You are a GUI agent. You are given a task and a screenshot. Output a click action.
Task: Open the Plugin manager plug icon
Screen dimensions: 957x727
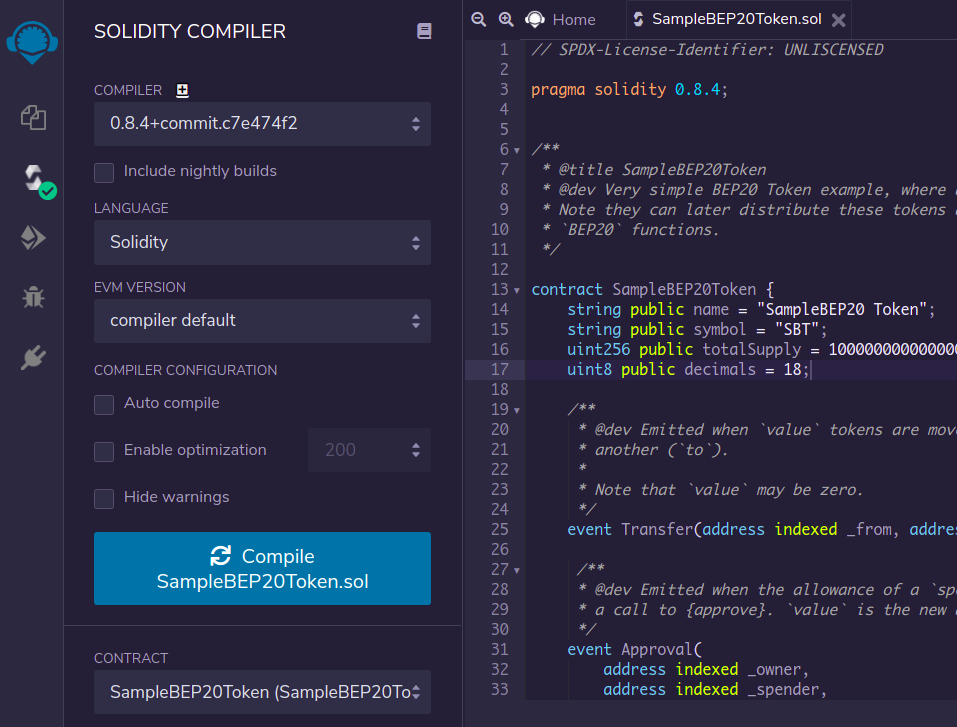(33, 357)
